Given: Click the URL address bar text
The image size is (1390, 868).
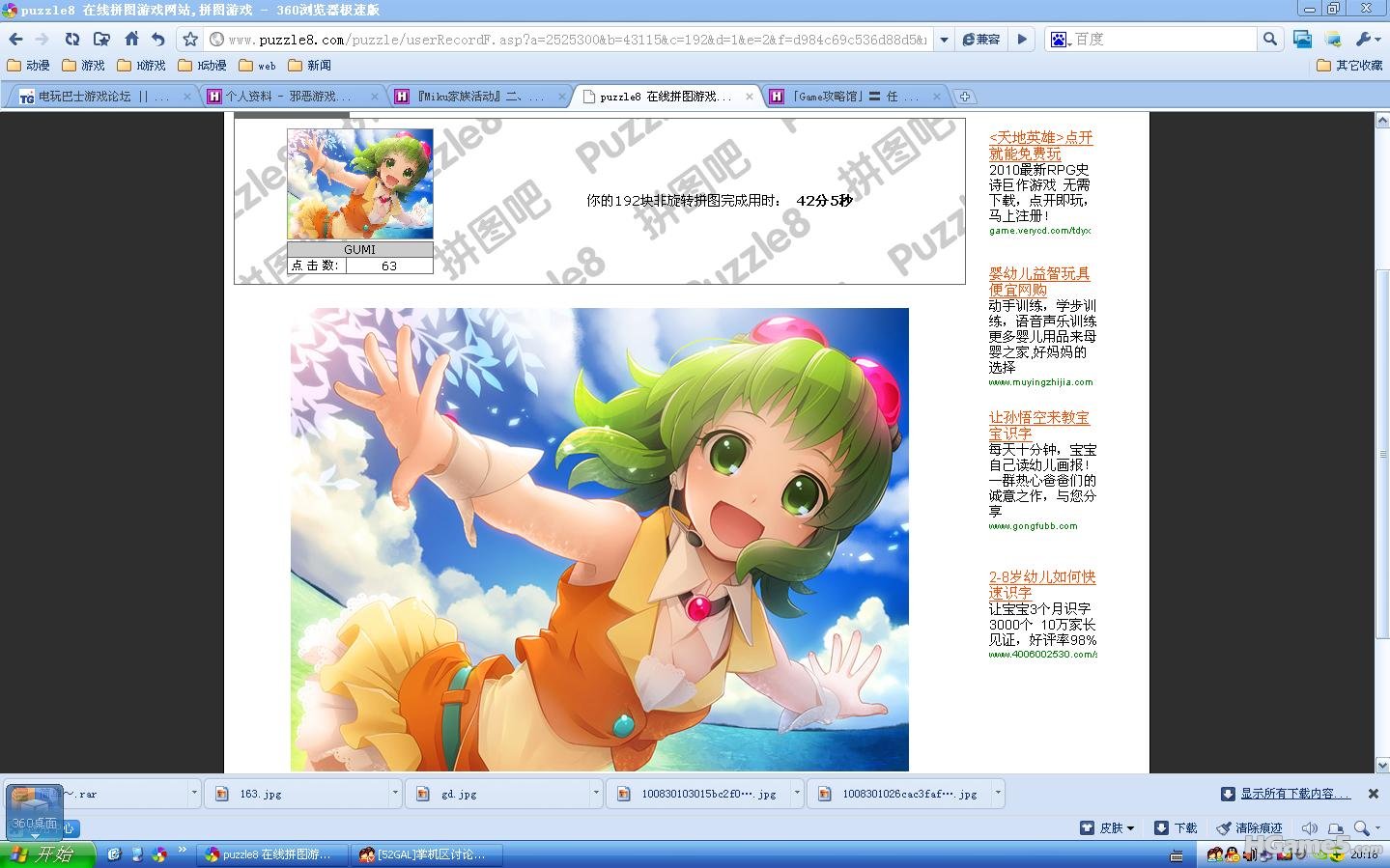Looking at the screenshot, I should coord(577,40).
